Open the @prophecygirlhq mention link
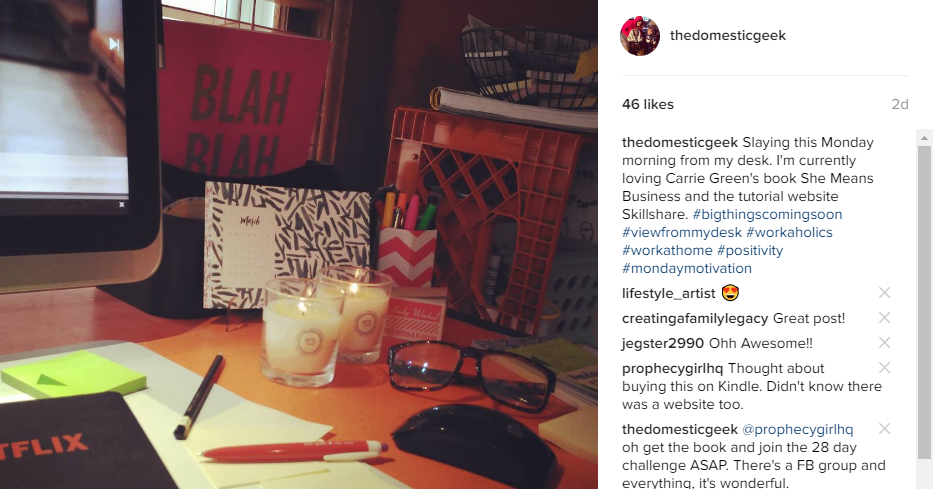Viewport: 933px width, 489px height. 797,429
